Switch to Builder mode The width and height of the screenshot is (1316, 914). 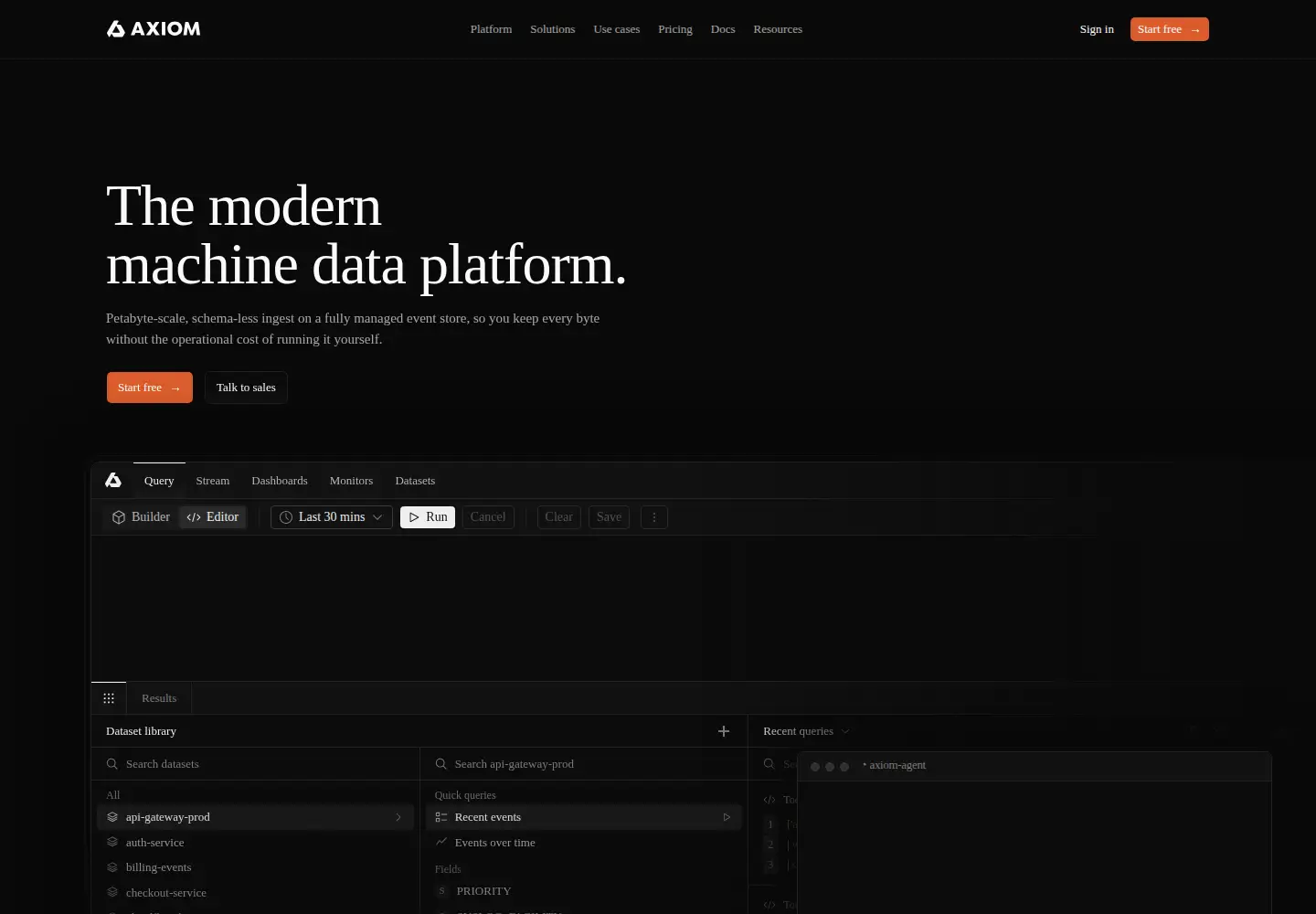[141, 517]
